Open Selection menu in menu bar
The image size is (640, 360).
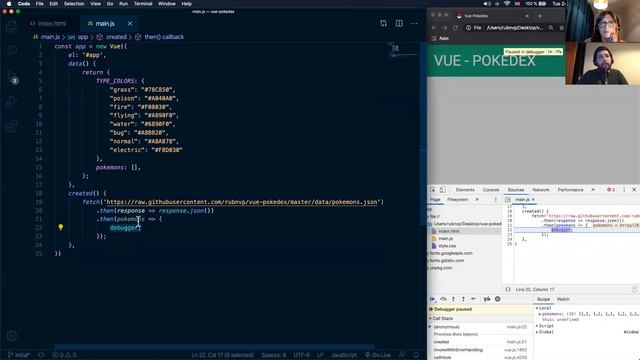pyautogui.click(x=74, y=4)
